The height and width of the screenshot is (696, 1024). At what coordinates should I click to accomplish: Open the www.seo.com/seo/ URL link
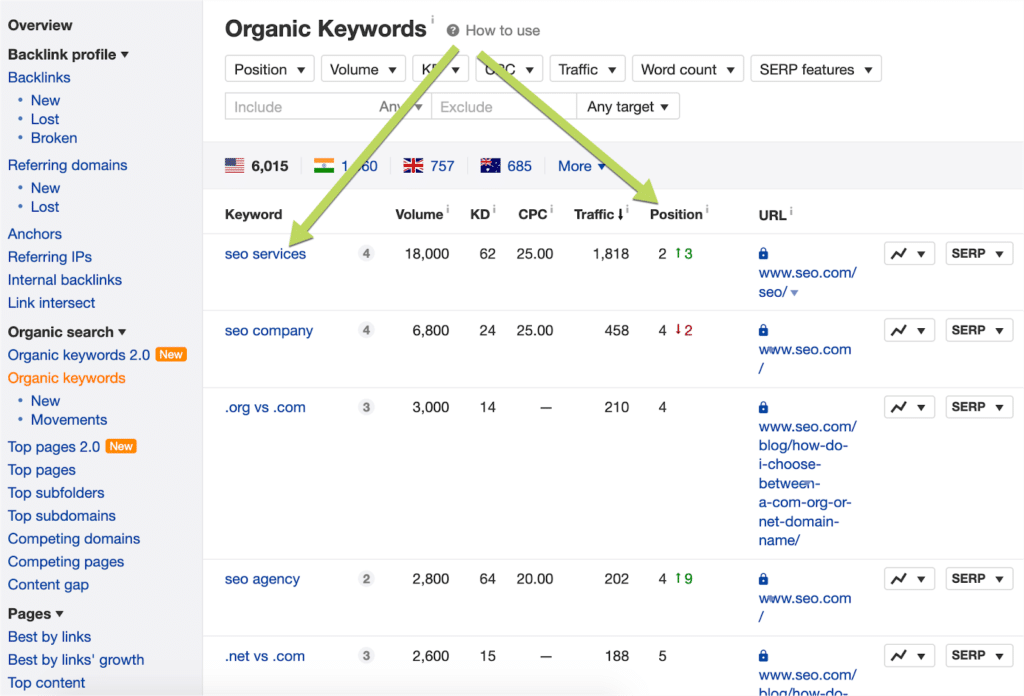tap(807, 283)
